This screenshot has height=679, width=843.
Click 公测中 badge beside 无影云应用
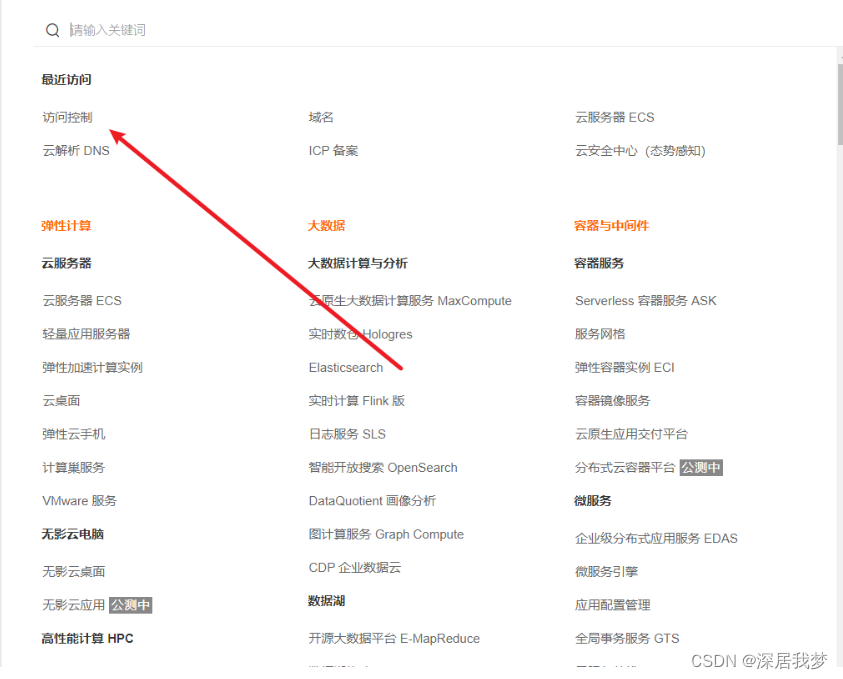click(x=131, y=605)
